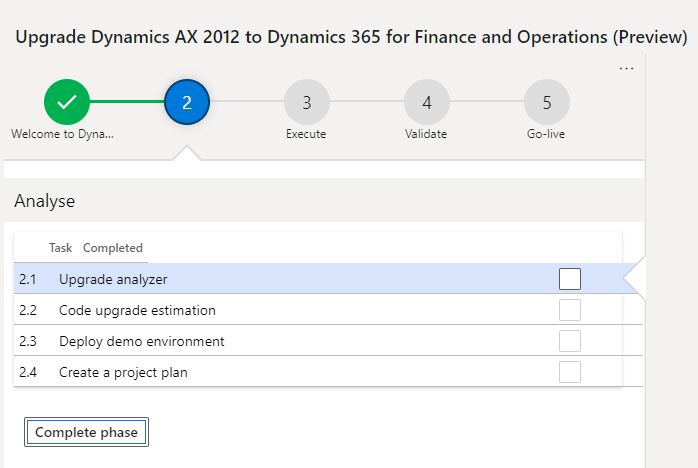698x468 pixels.
Task: Click the Completed column header
Action: pos(113,248)
